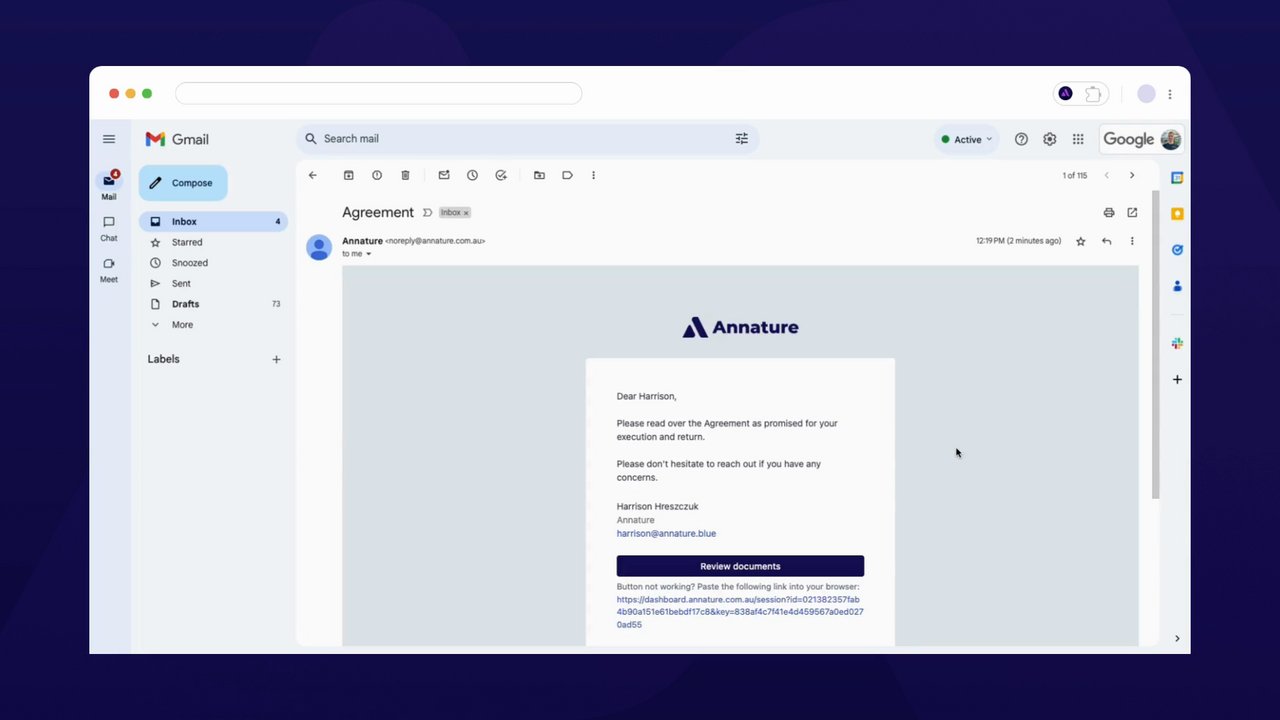
Task: Open the Active status dropdown
Action: click(966, 139)
